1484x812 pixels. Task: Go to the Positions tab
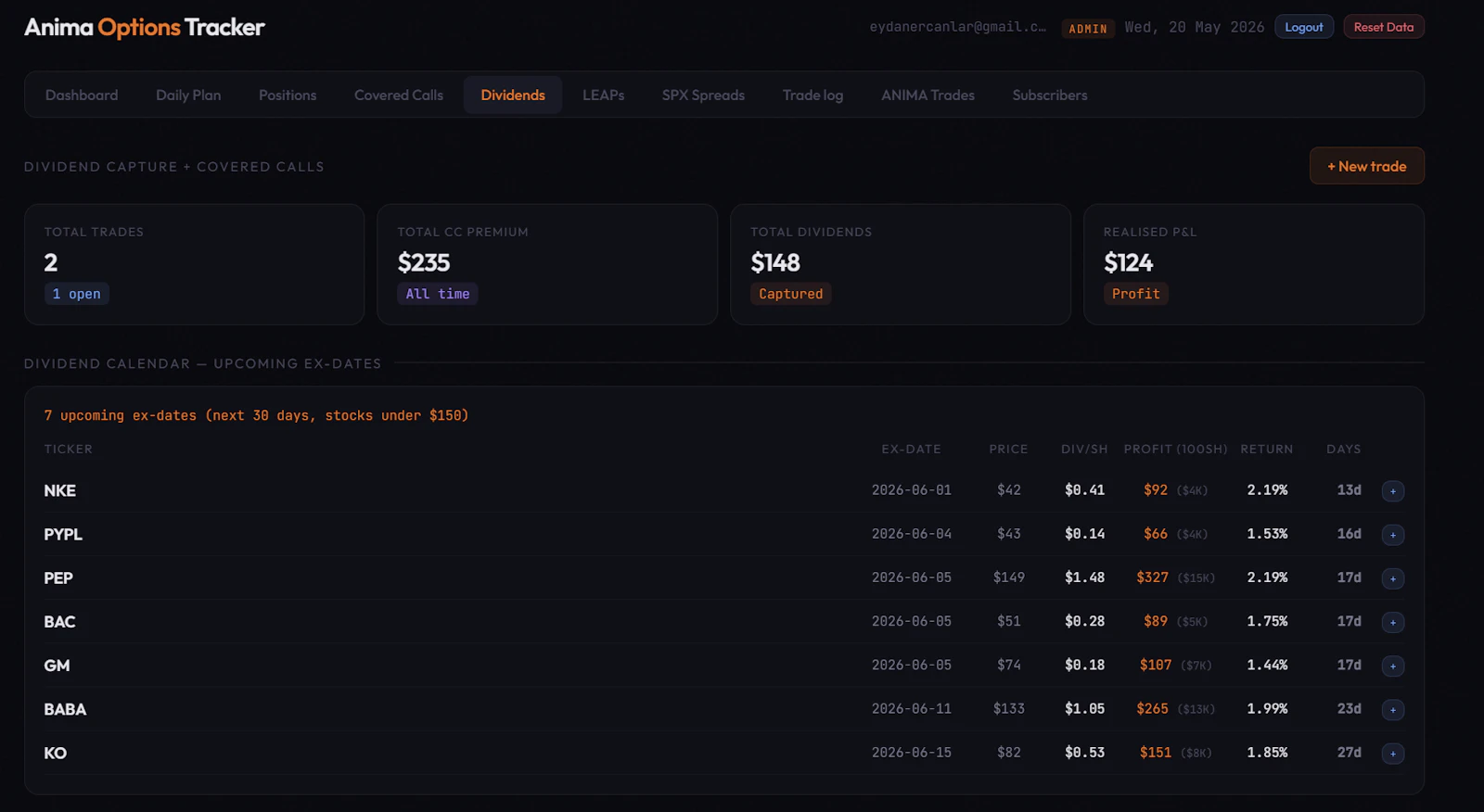click(288, 95)
